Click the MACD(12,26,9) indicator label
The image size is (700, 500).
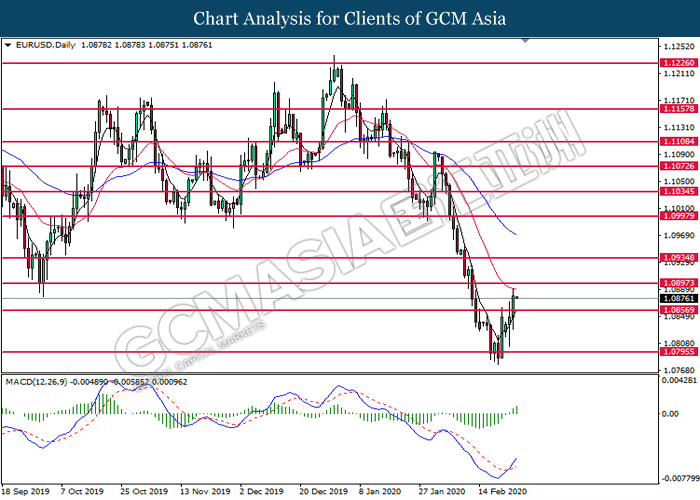pyautogui.click(x=36, y=382)
